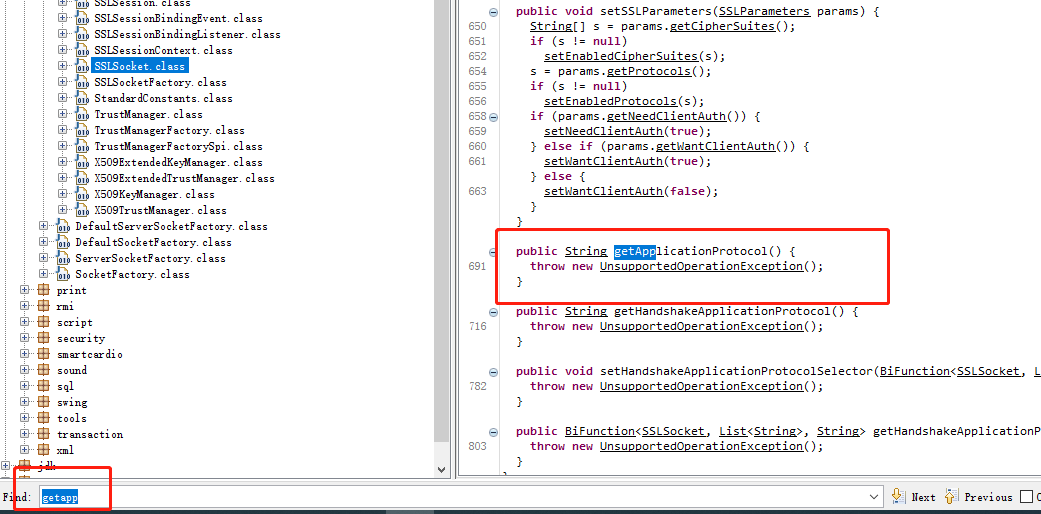Expand the X509ExtendedTrustManager.class tree node
The height and width of the screenshot is (514, 1041).
(x=62, y=178)
